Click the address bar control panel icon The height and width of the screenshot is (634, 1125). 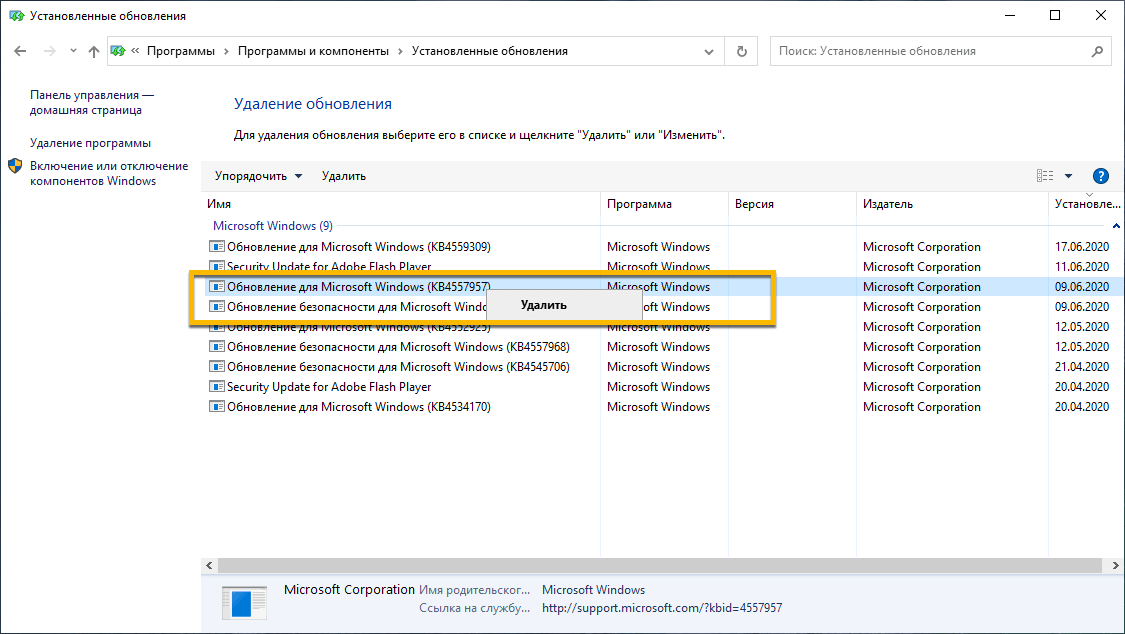coord(118,51)
